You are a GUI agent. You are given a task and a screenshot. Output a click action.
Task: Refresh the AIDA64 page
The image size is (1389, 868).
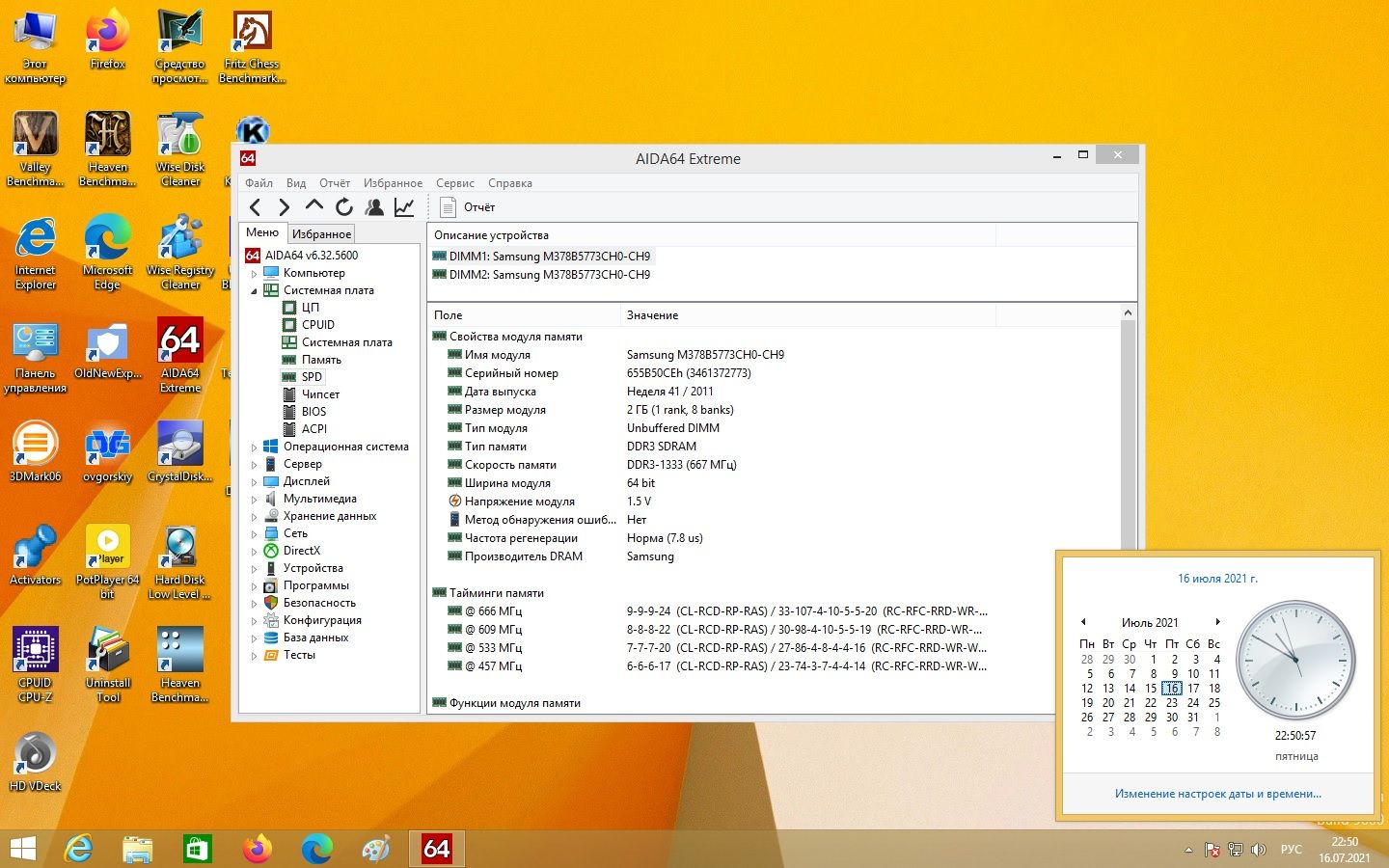pos(344,207)
